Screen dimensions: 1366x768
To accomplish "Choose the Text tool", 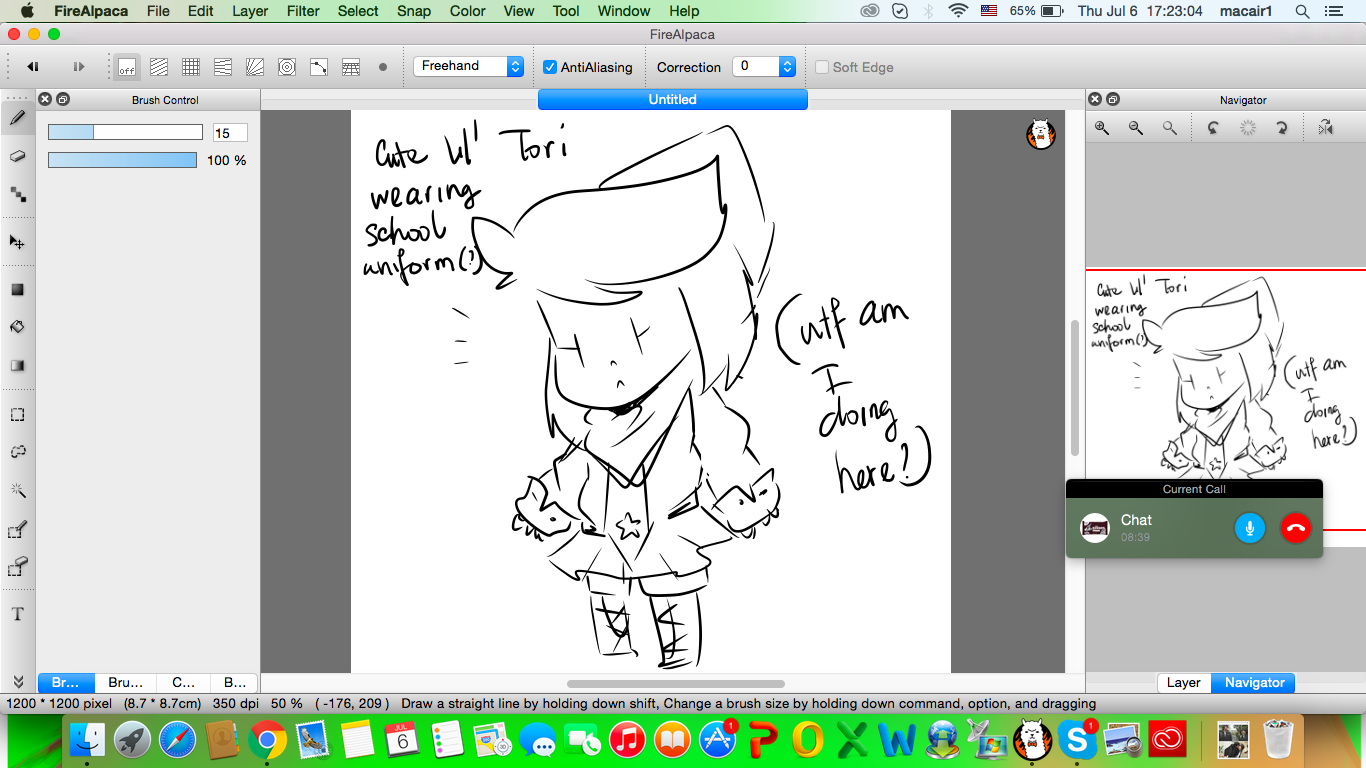I will click(x=17, y=614).
